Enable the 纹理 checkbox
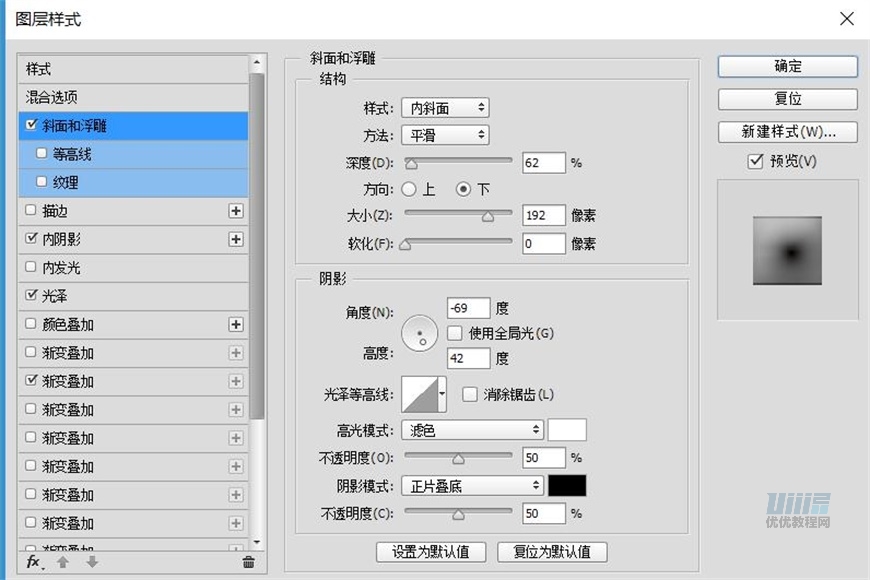 click(41, 181)
